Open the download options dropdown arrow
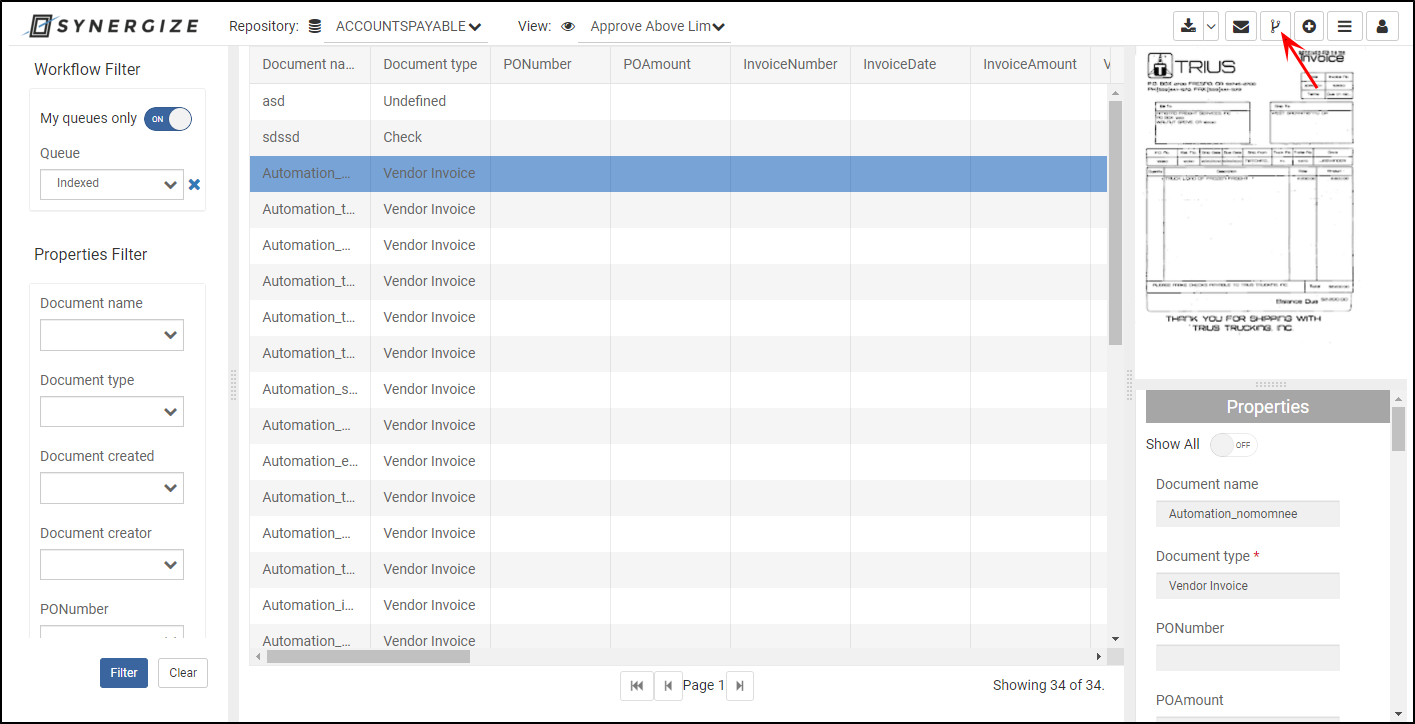Screen dimensions: 1415x724 pyautogui.click(x=1211, y=26)
